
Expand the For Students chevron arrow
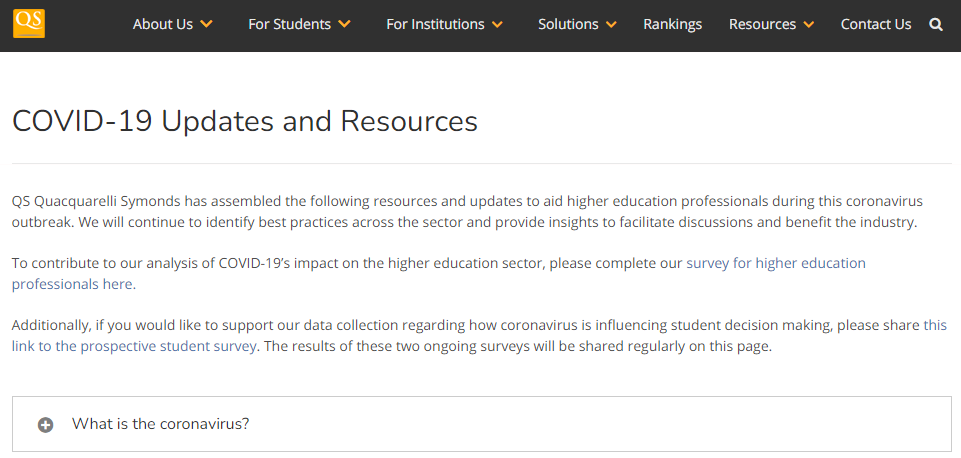point(344,24)
